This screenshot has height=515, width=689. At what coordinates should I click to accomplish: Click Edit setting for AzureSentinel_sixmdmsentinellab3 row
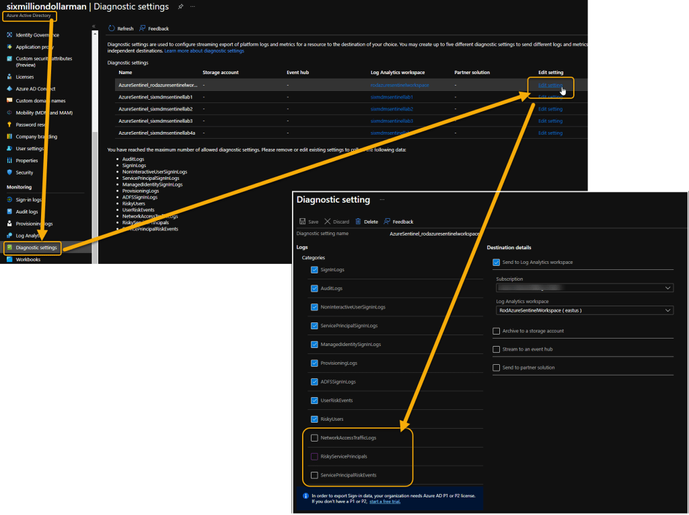(x=550, y=121)
